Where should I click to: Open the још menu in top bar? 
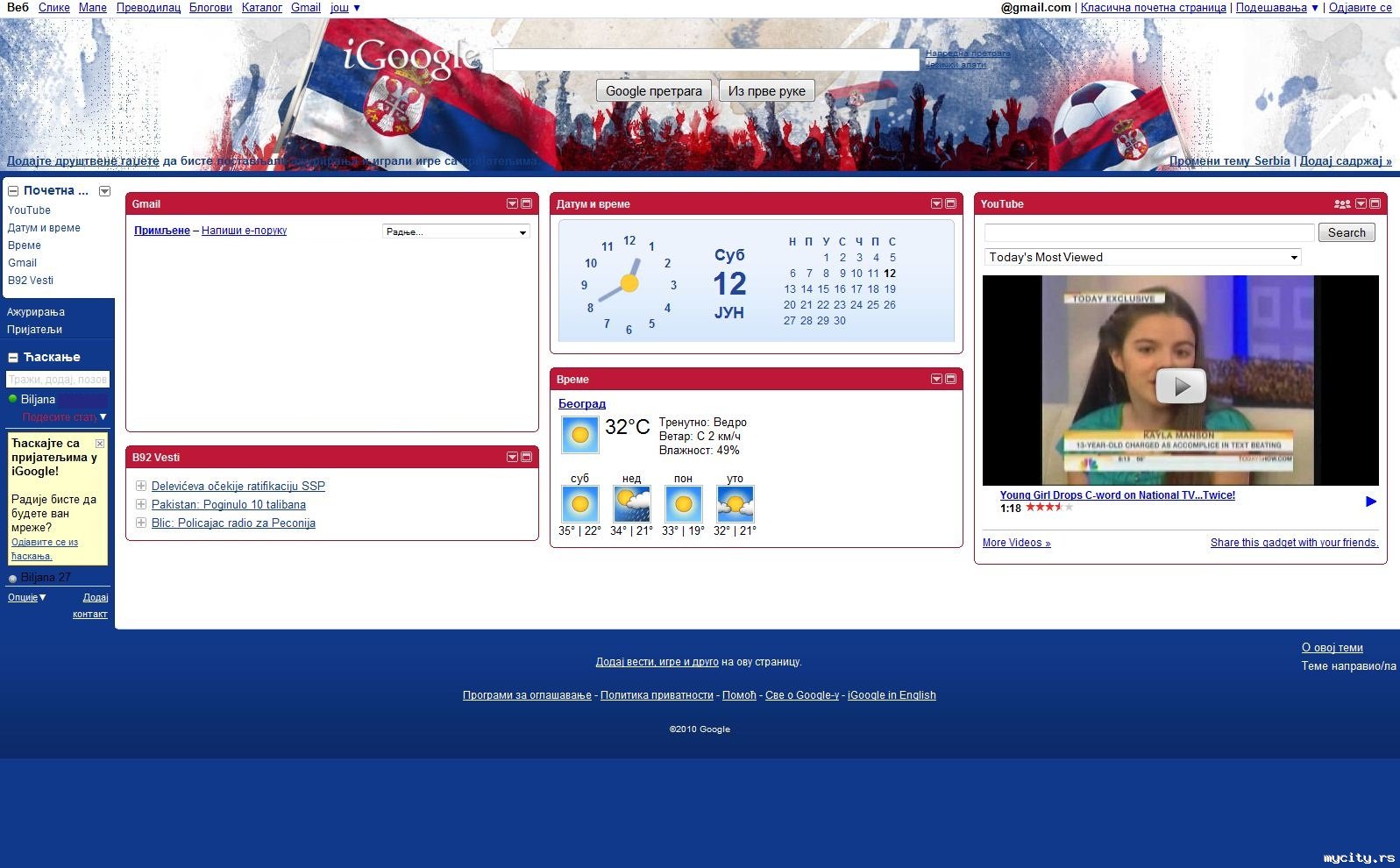point(345,7)
